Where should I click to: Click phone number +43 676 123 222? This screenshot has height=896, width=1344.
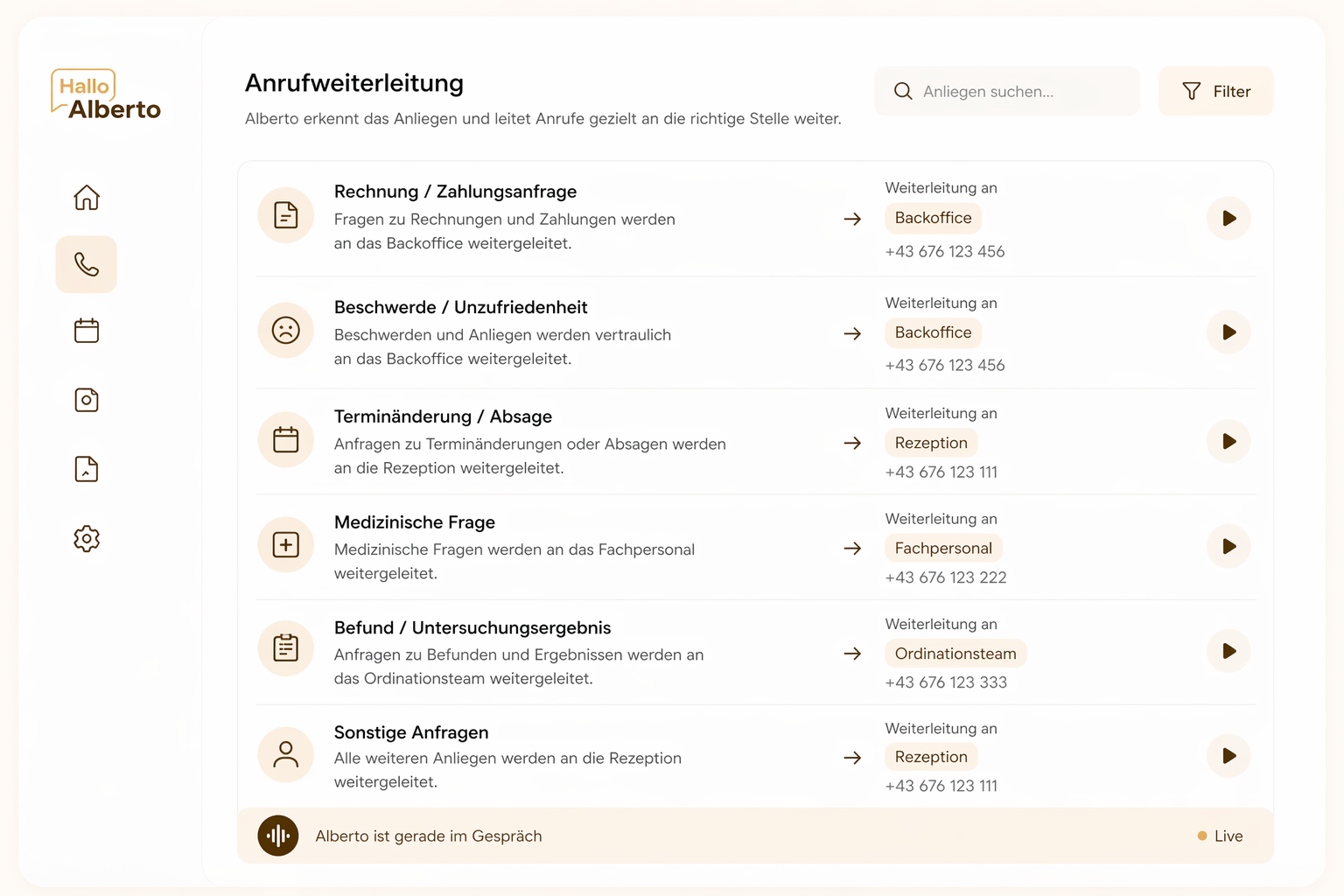[946, 577]
